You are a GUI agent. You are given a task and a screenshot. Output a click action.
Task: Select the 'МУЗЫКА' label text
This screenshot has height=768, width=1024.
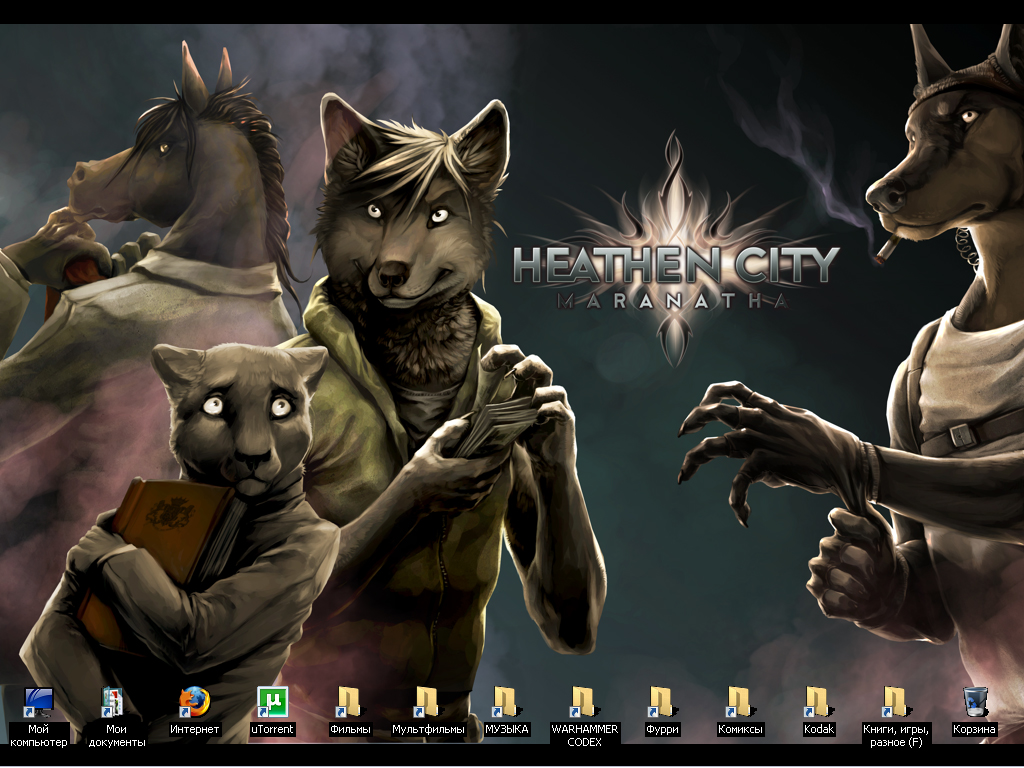[506, 729]
